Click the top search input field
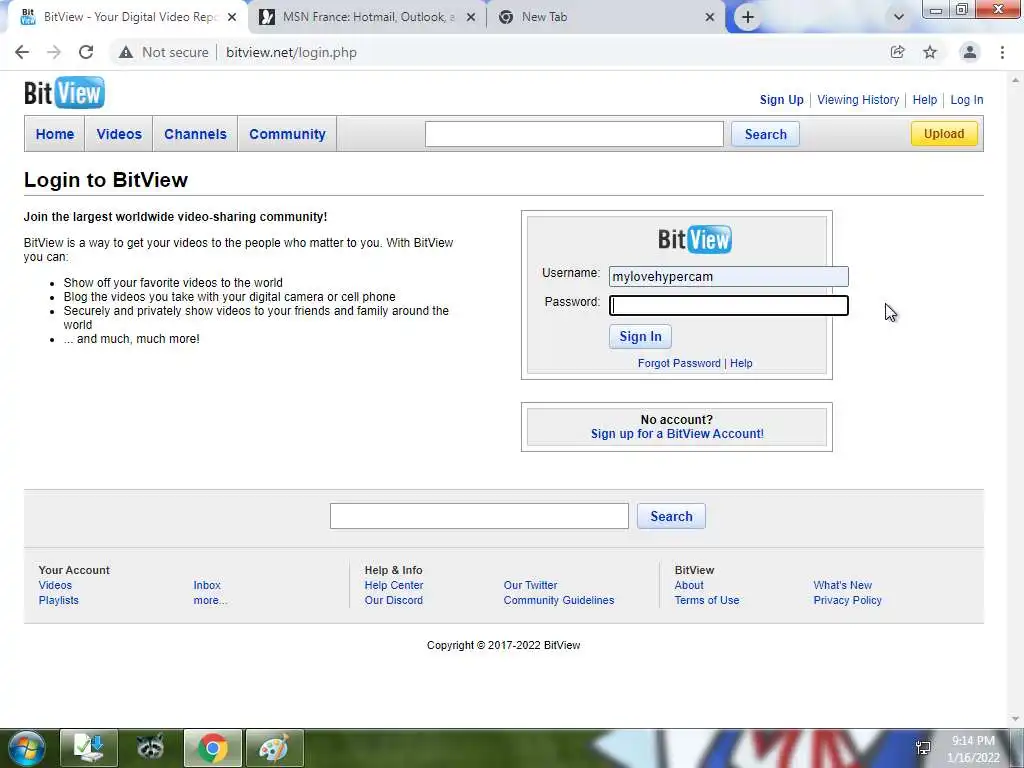The image size is (1024, 768). point(574,134)
